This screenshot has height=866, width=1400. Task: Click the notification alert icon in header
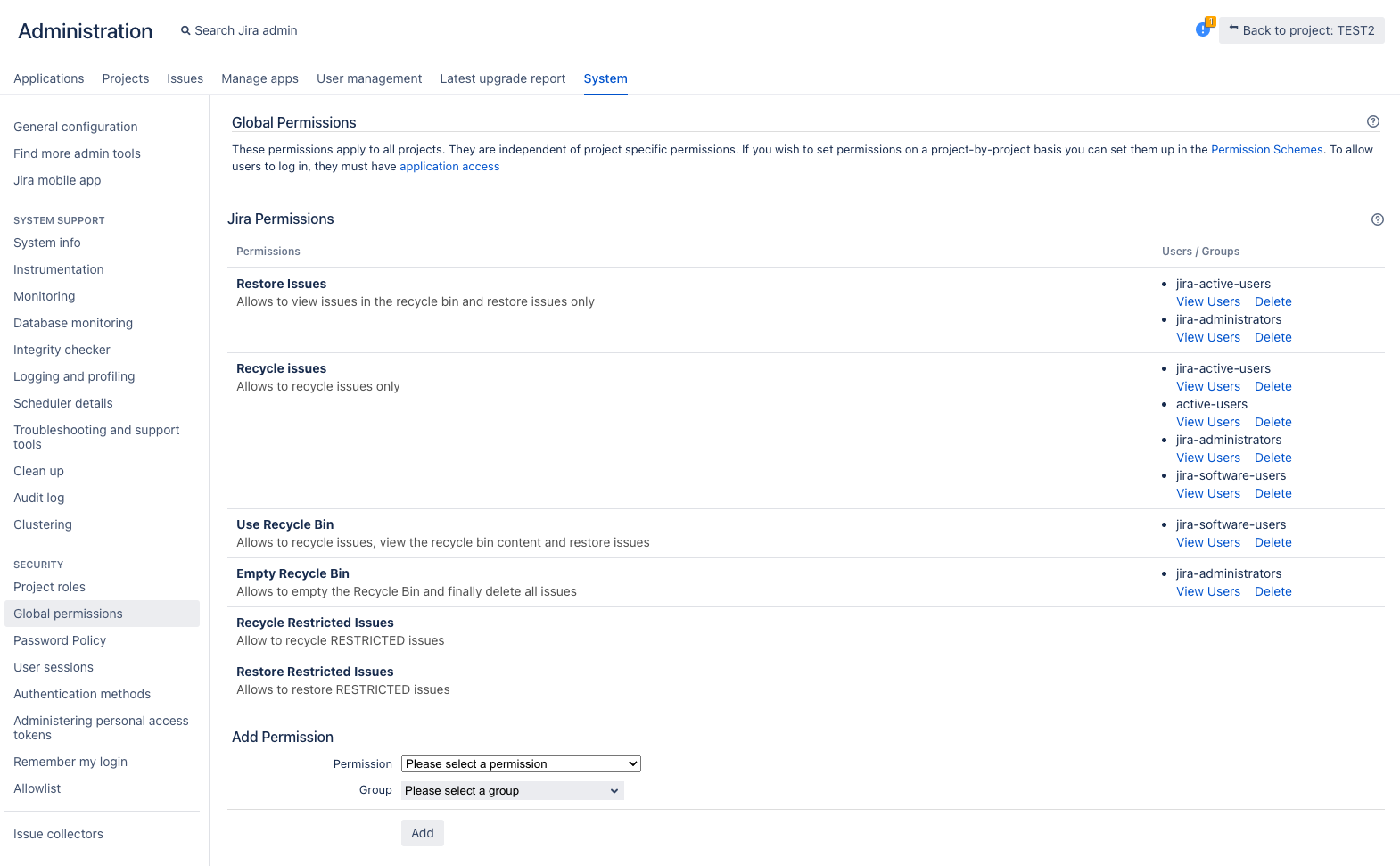(1203, 29)
